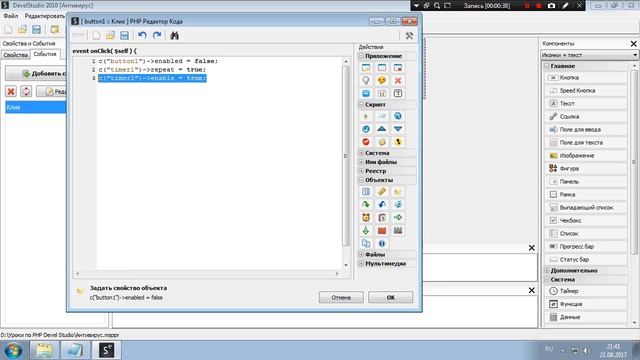This screenshot has height=360, width=640.
Task: Click the question mark box action icon
Action: (398, 93)
